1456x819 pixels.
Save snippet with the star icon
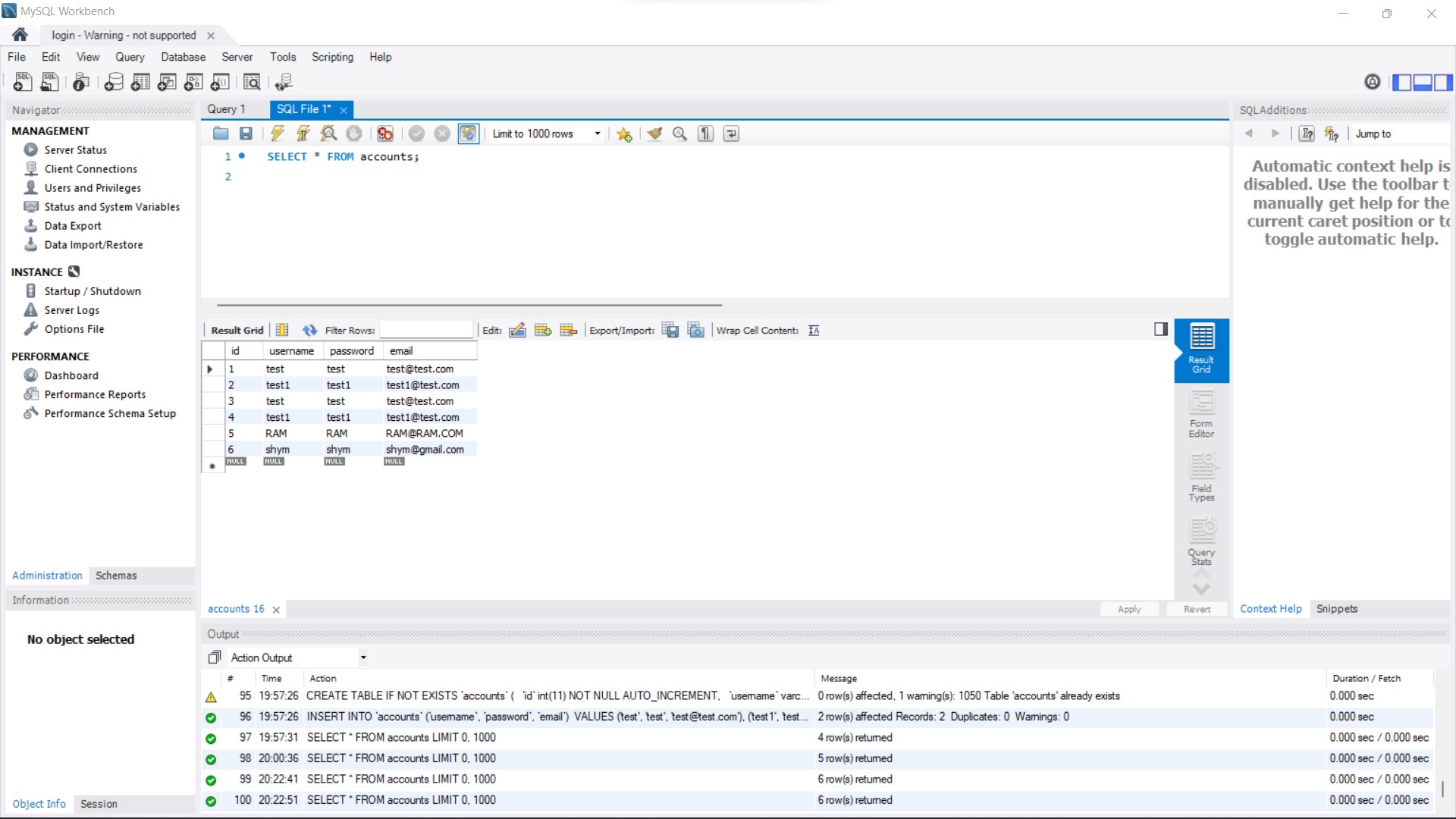(x=624, y=133)
